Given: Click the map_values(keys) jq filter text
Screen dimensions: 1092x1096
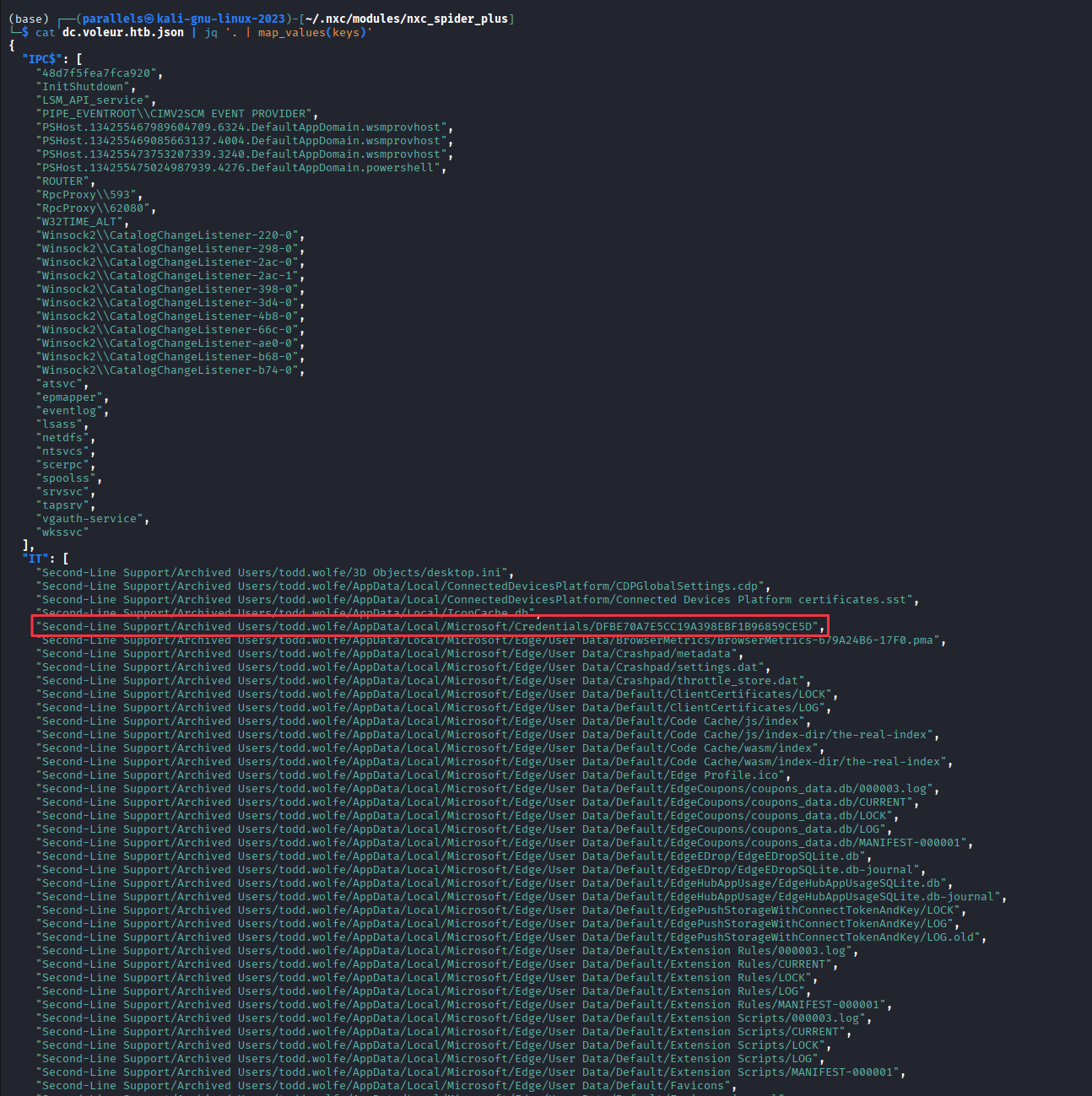Looking at the screenshot, I should (x=312, y=33).
